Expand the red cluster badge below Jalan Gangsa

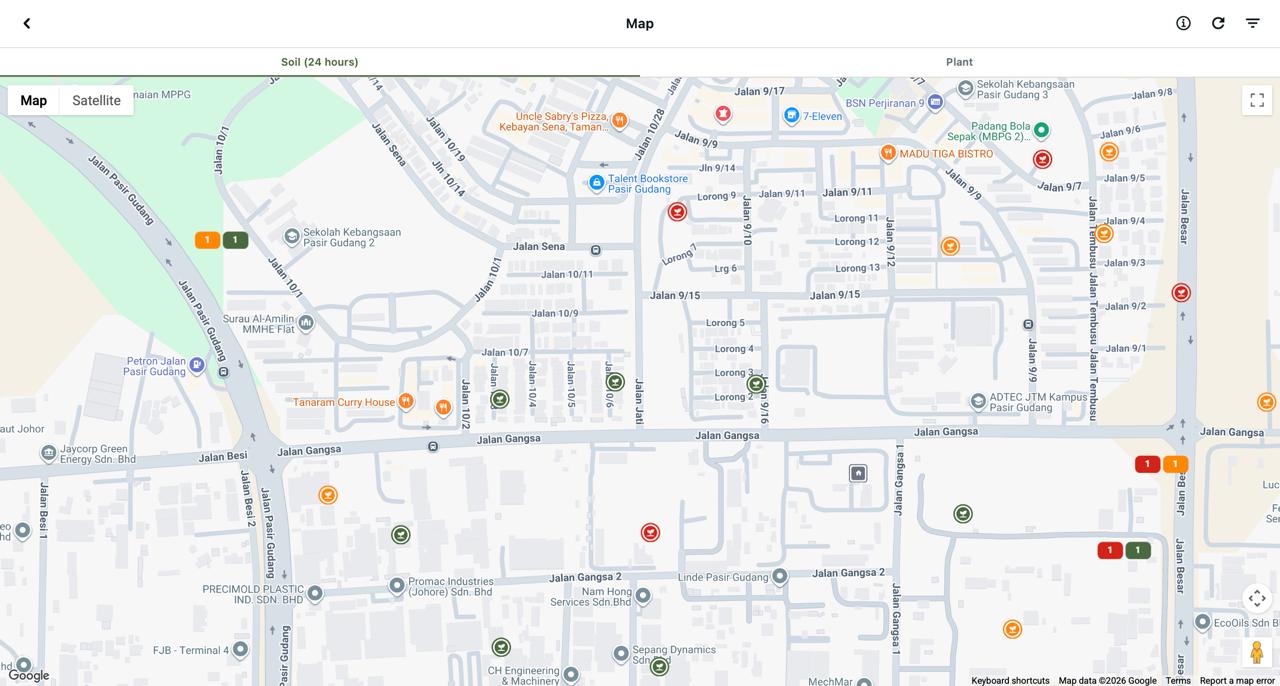pos(1147,464)
